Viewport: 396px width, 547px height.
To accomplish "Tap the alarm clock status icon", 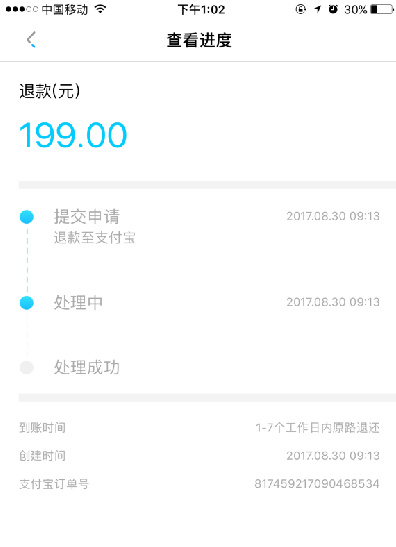I will pos(333,9).
